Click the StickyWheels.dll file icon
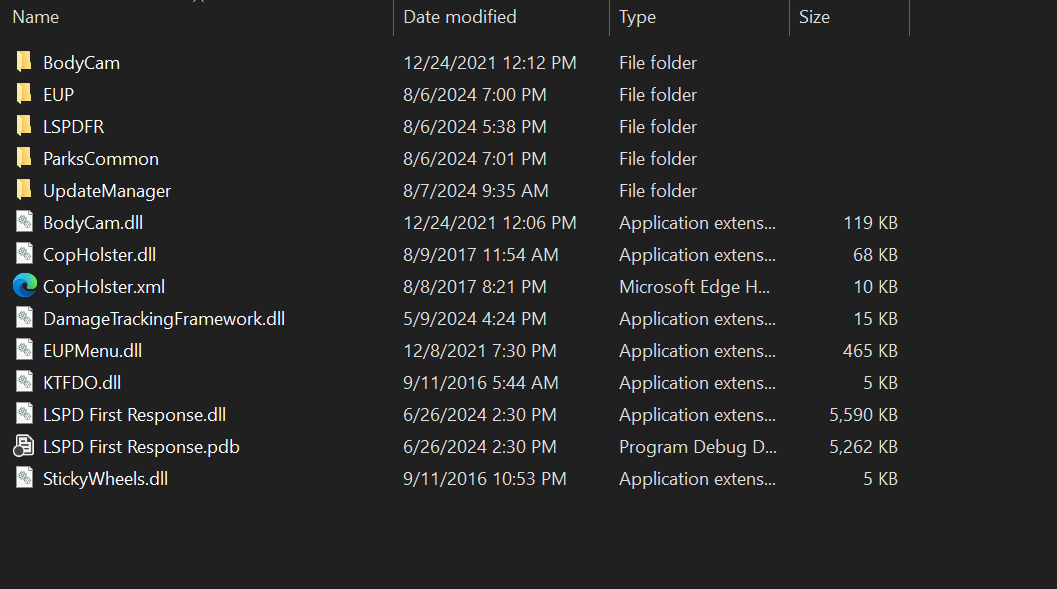This screenshot has height=589, width=1057. [x=24, y=479]
